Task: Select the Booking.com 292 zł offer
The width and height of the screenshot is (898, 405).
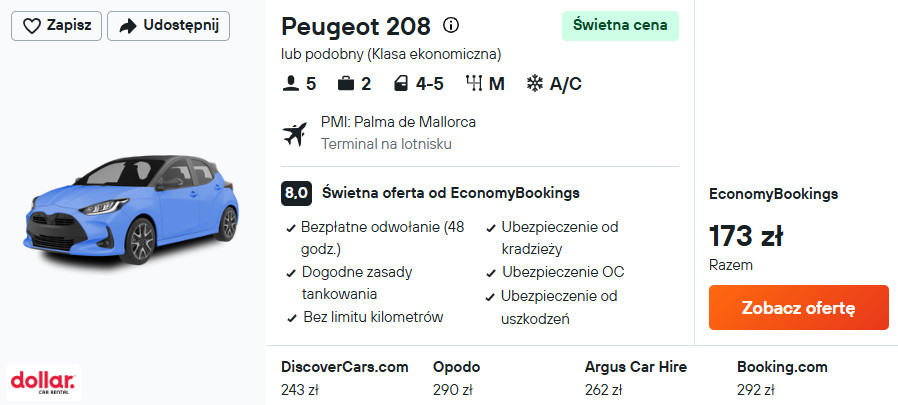Action: 782,378
